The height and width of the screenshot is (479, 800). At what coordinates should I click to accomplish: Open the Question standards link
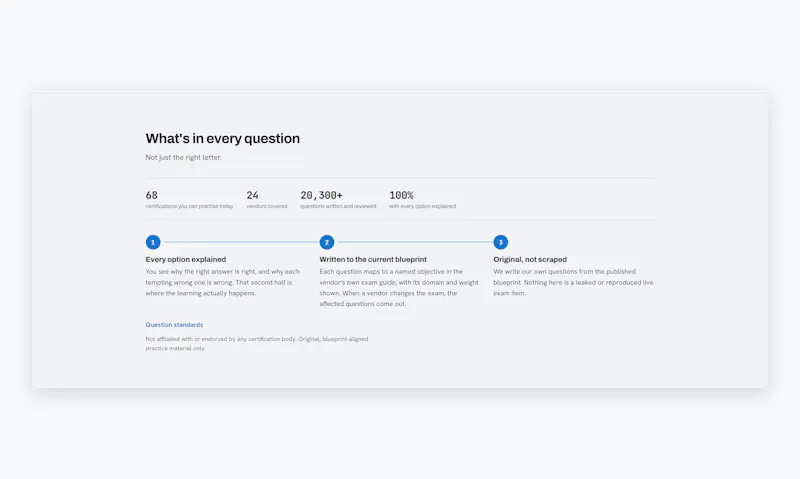[174, 325]
